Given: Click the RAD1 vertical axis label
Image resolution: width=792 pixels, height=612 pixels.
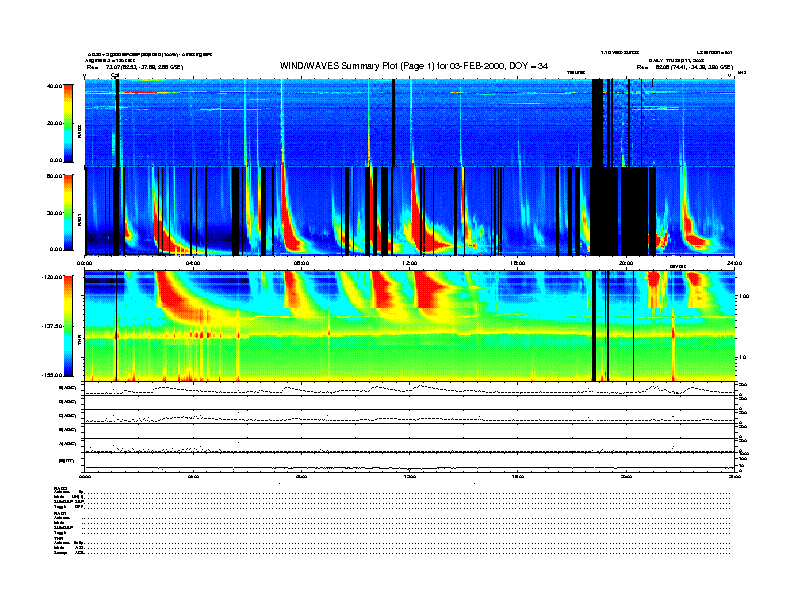Looking at the screenshot, I should pyautogui.click(x=79, y=220).
